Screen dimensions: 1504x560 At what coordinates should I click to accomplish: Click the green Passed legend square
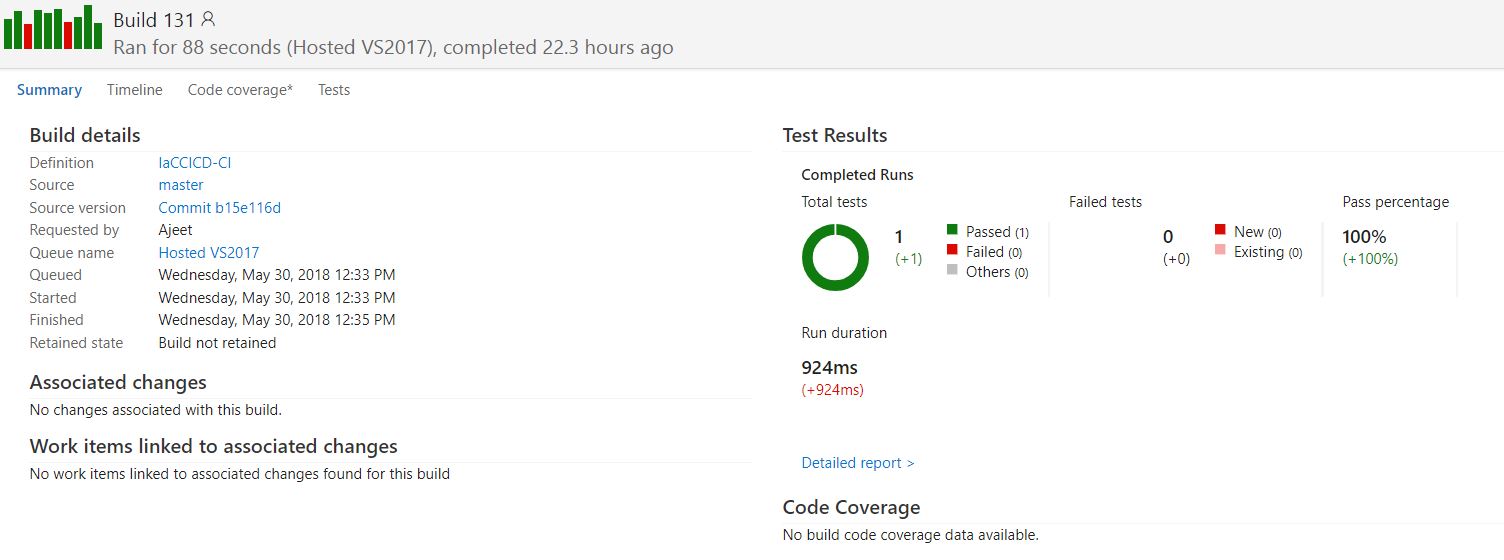(952, 230)
